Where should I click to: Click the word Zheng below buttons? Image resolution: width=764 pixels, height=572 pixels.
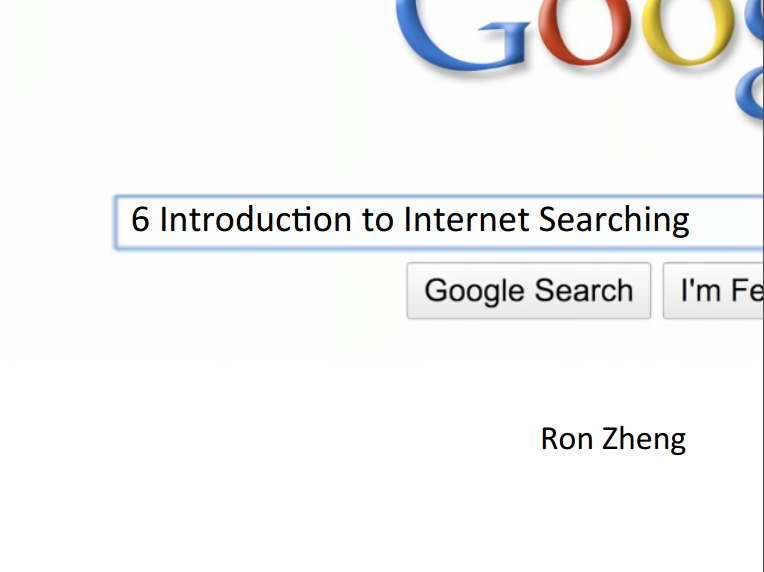(644, 440)
